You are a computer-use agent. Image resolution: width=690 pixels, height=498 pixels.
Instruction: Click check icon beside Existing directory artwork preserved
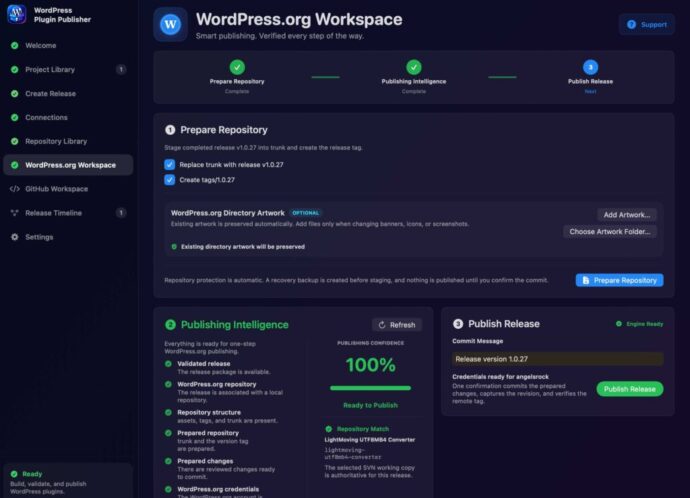[174, 247]
